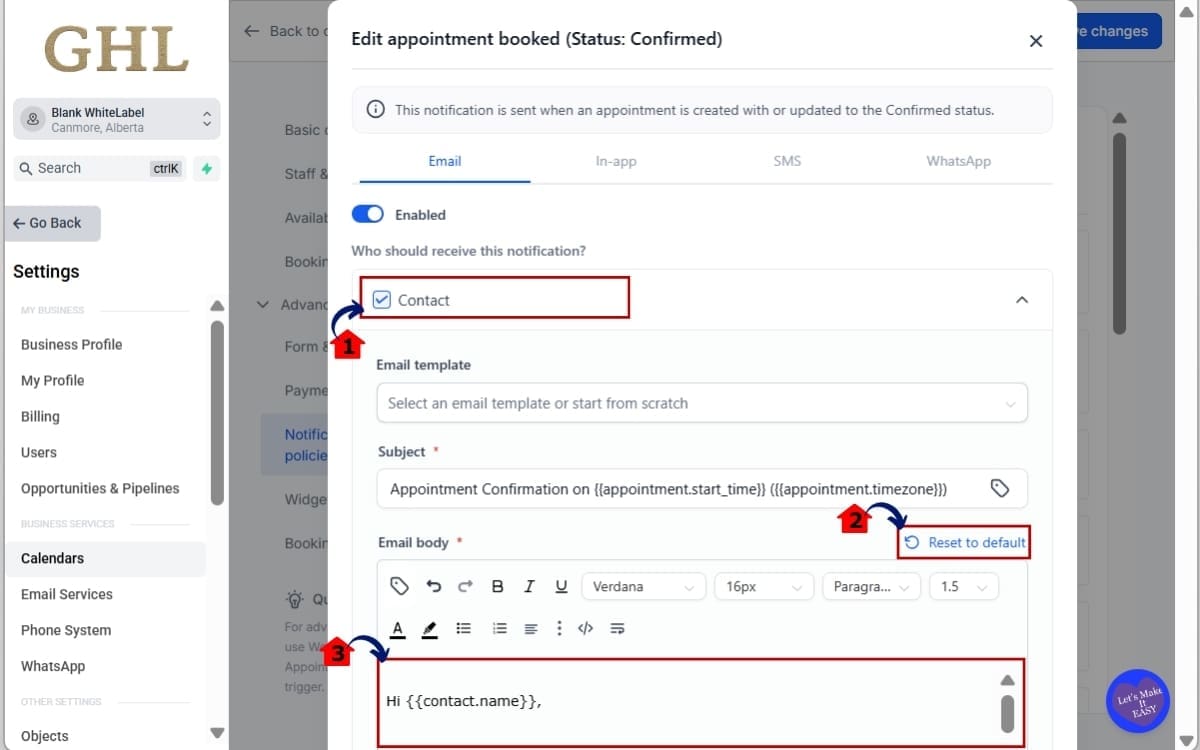Open My Profile settings

pyautogui.click(x=52, y=380)
